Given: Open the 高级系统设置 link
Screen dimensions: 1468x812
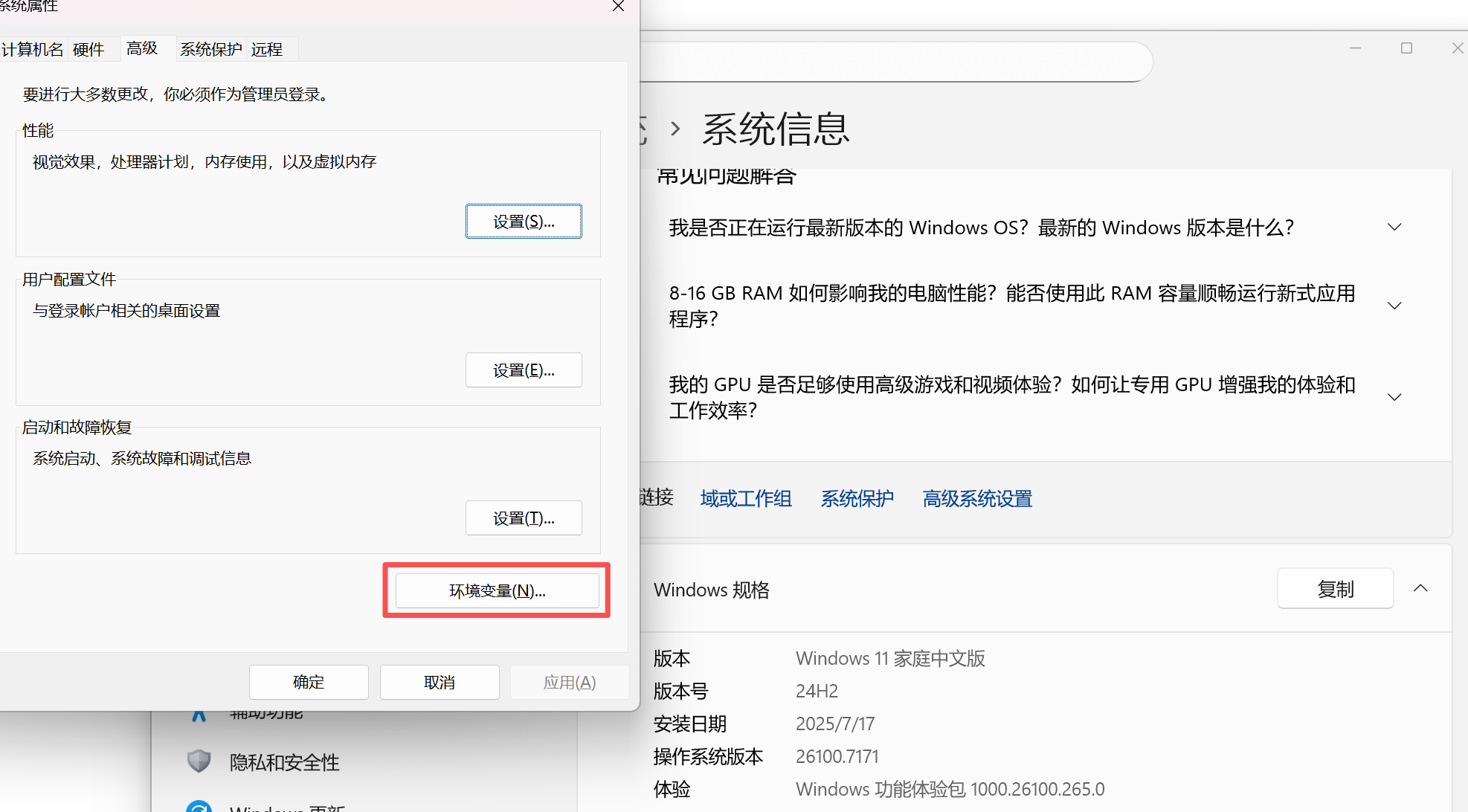Looking at the screenshot, I should tap(977, 498).
